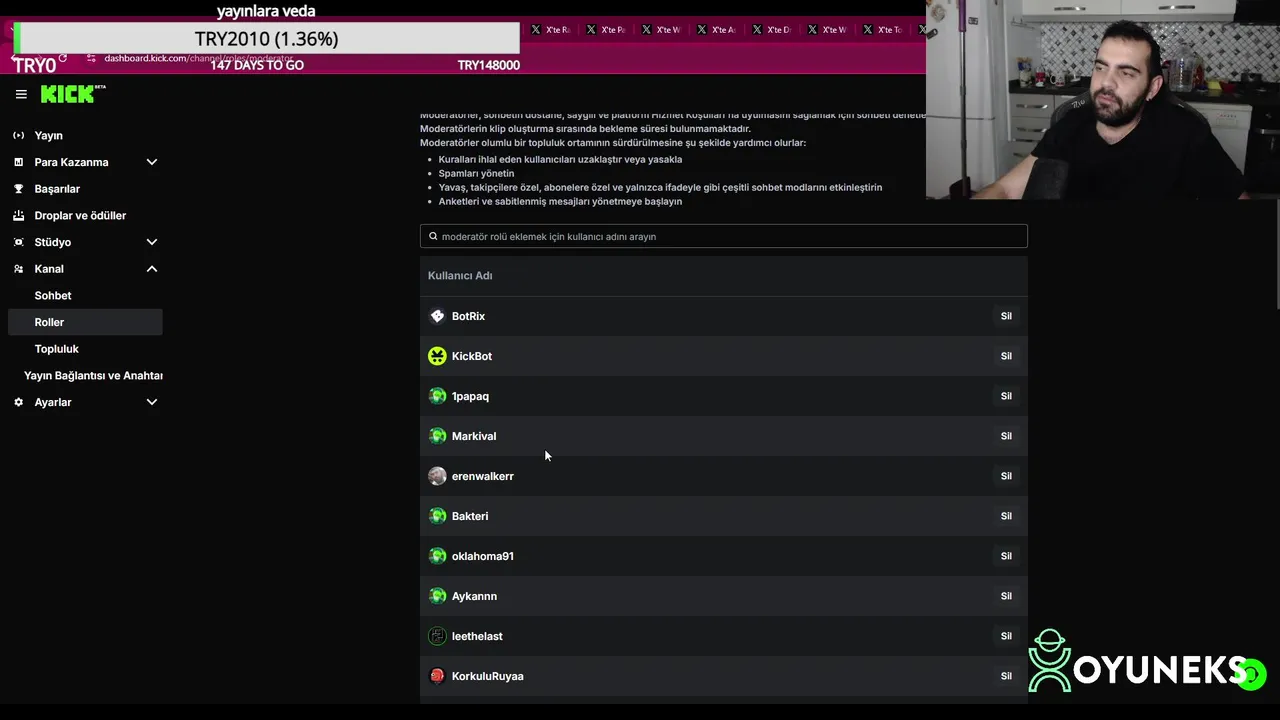1280x720 pixels.
Task: Click the browser reload icon
Action: 63,58
